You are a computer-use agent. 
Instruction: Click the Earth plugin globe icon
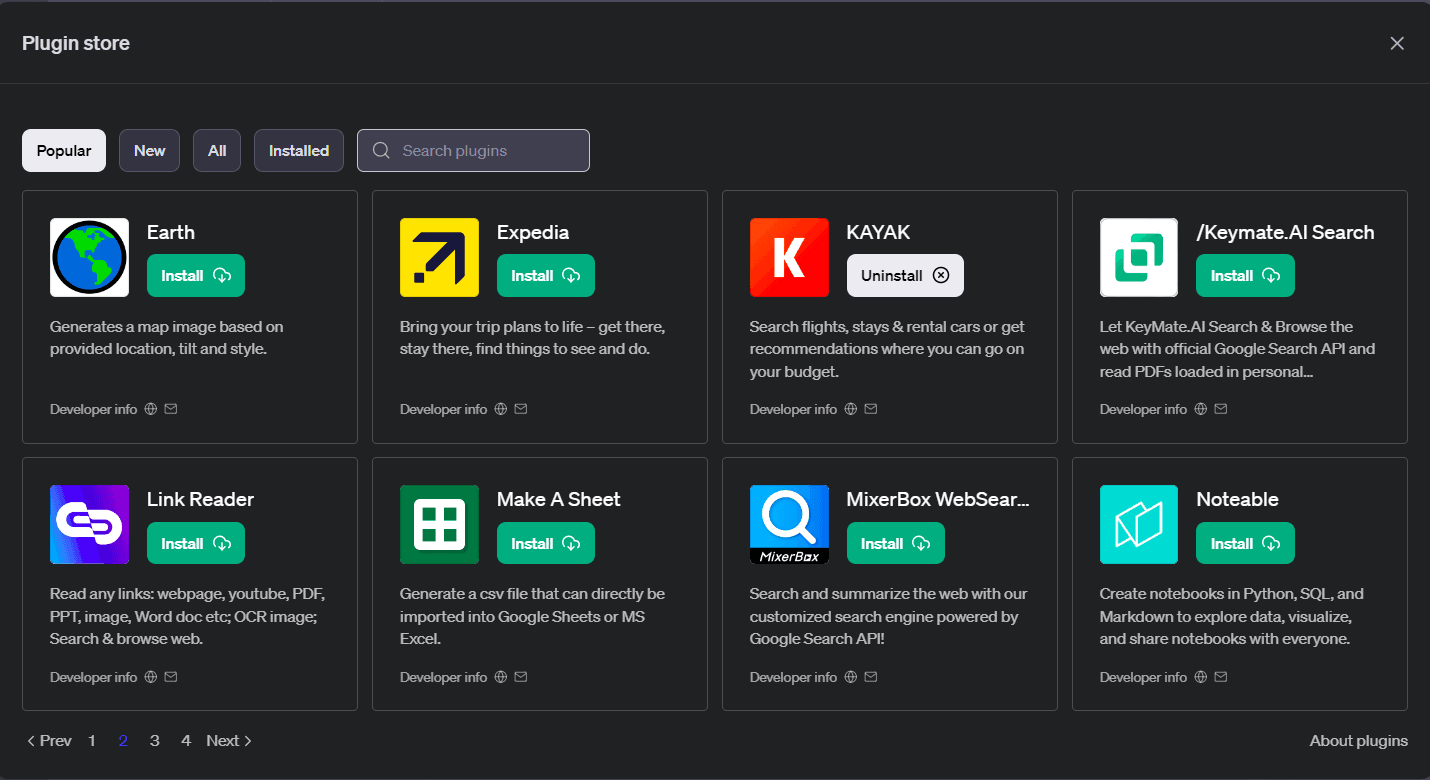[89, 257]
